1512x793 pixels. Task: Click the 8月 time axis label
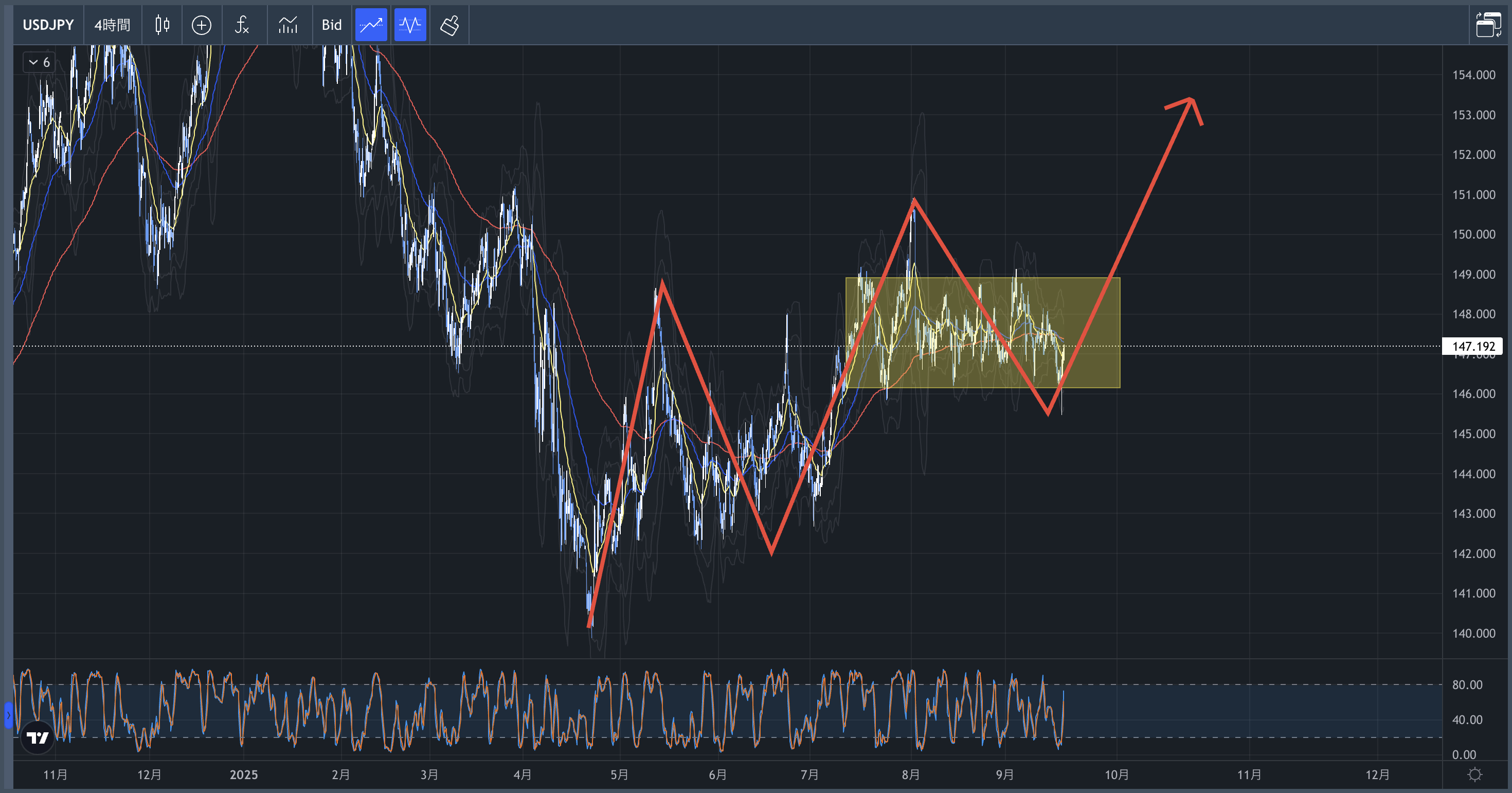point(910,775)
